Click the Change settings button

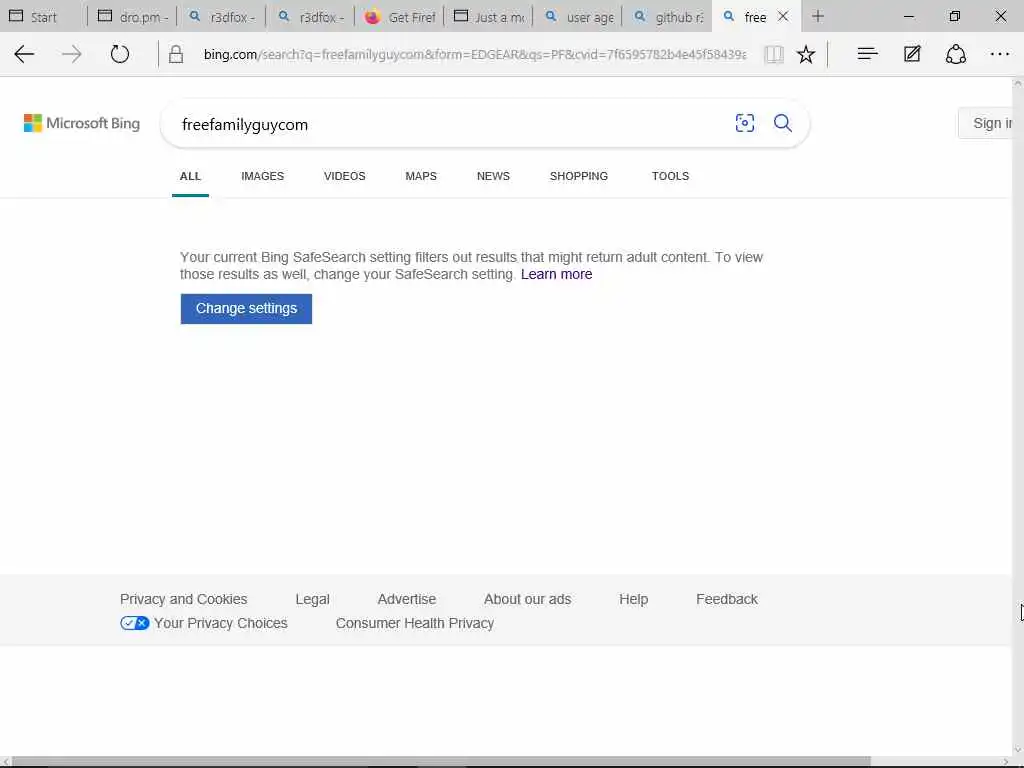[x=246, y=308]
